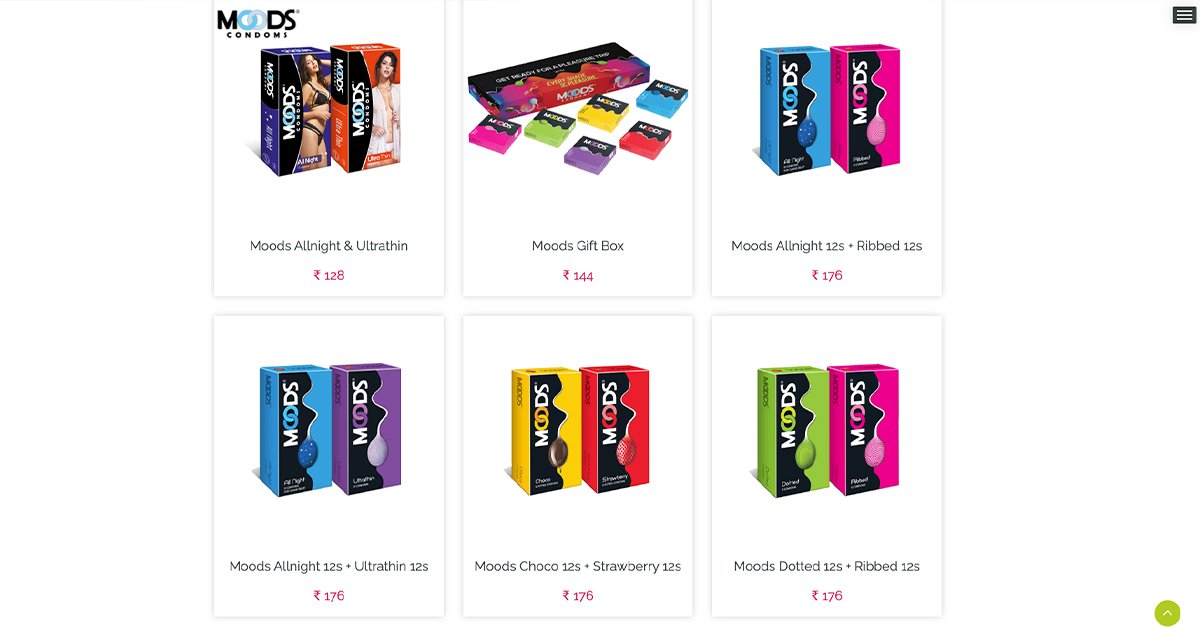The width and height of the screenshot is (1200, 628).
Task: Click the ₹ 144 Gift Box price
Action: pyautogui.click(x=578, y=275)
